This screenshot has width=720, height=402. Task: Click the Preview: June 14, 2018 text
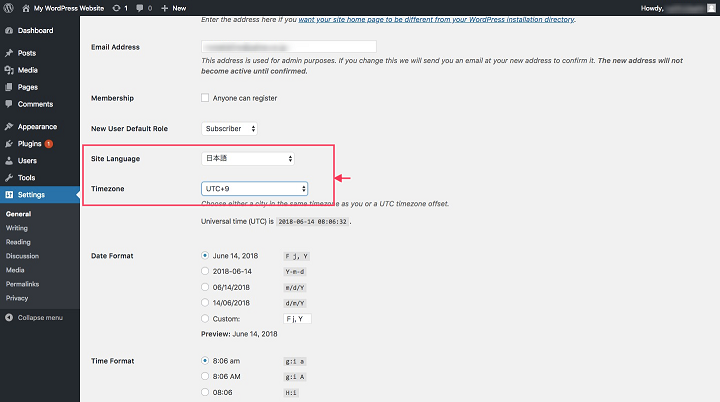[x=239, y=334]
